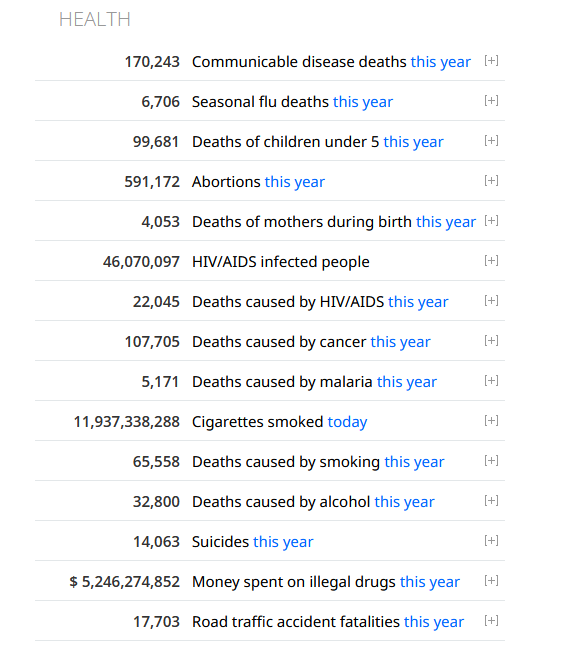Click the Cigarettes smoked today counter number

click(x=127, y=422)
